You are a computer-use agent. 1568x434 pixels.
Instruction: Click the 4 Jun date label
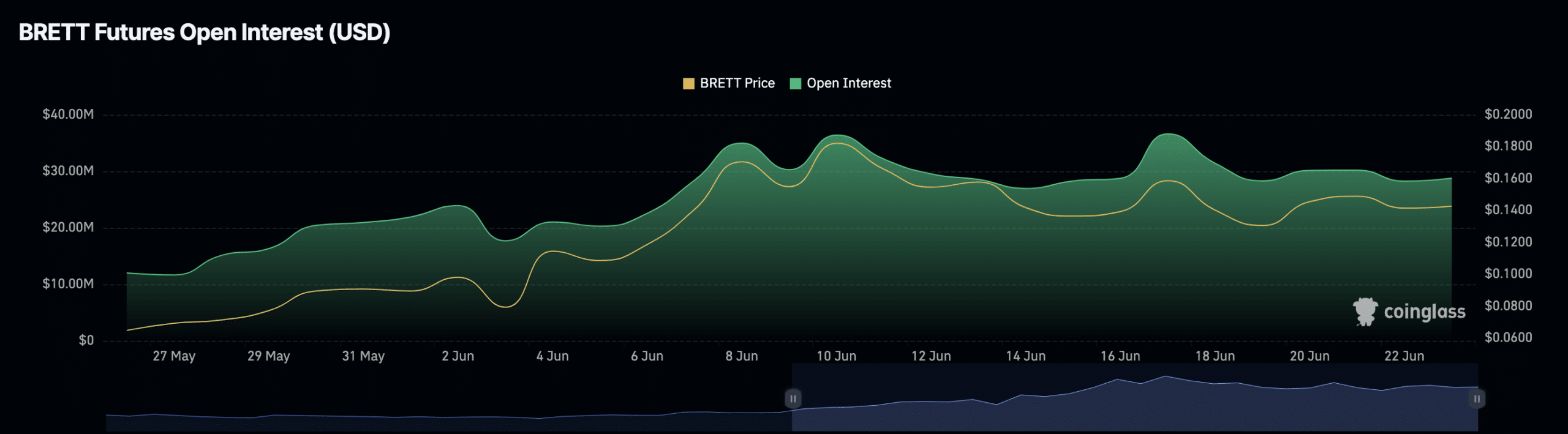point(552,356)
